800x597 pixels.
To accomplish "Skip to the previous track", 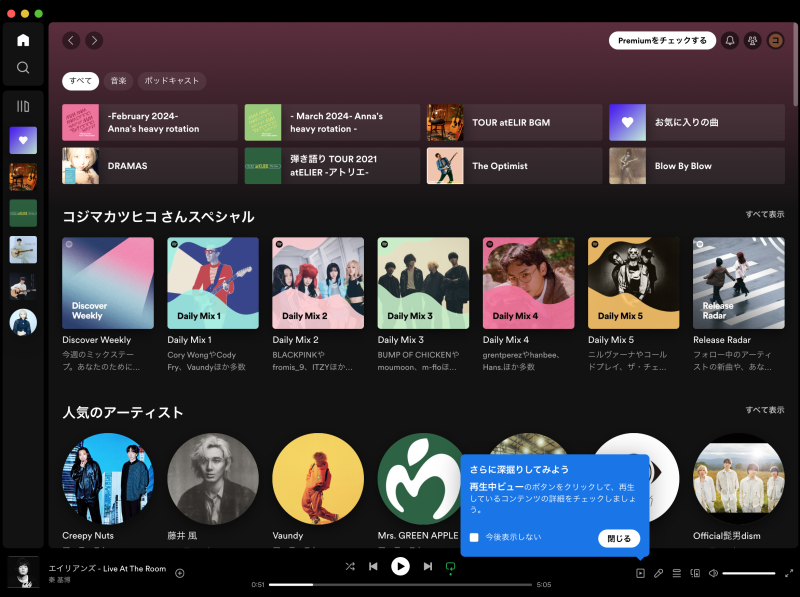I will [x=373, y=566].
